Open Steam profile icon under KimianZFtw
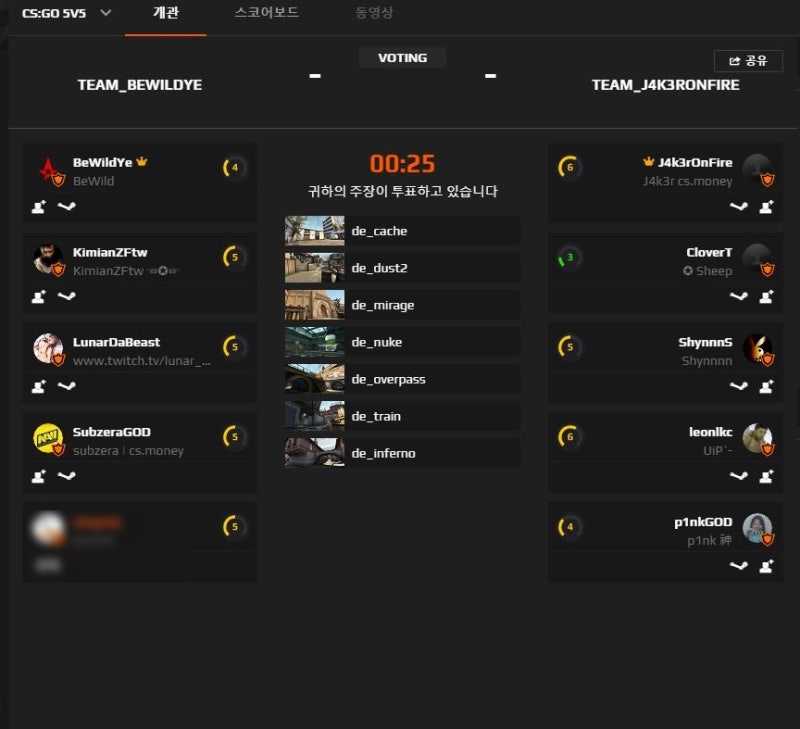Screen dimensions: 800x729 [66, 296]
